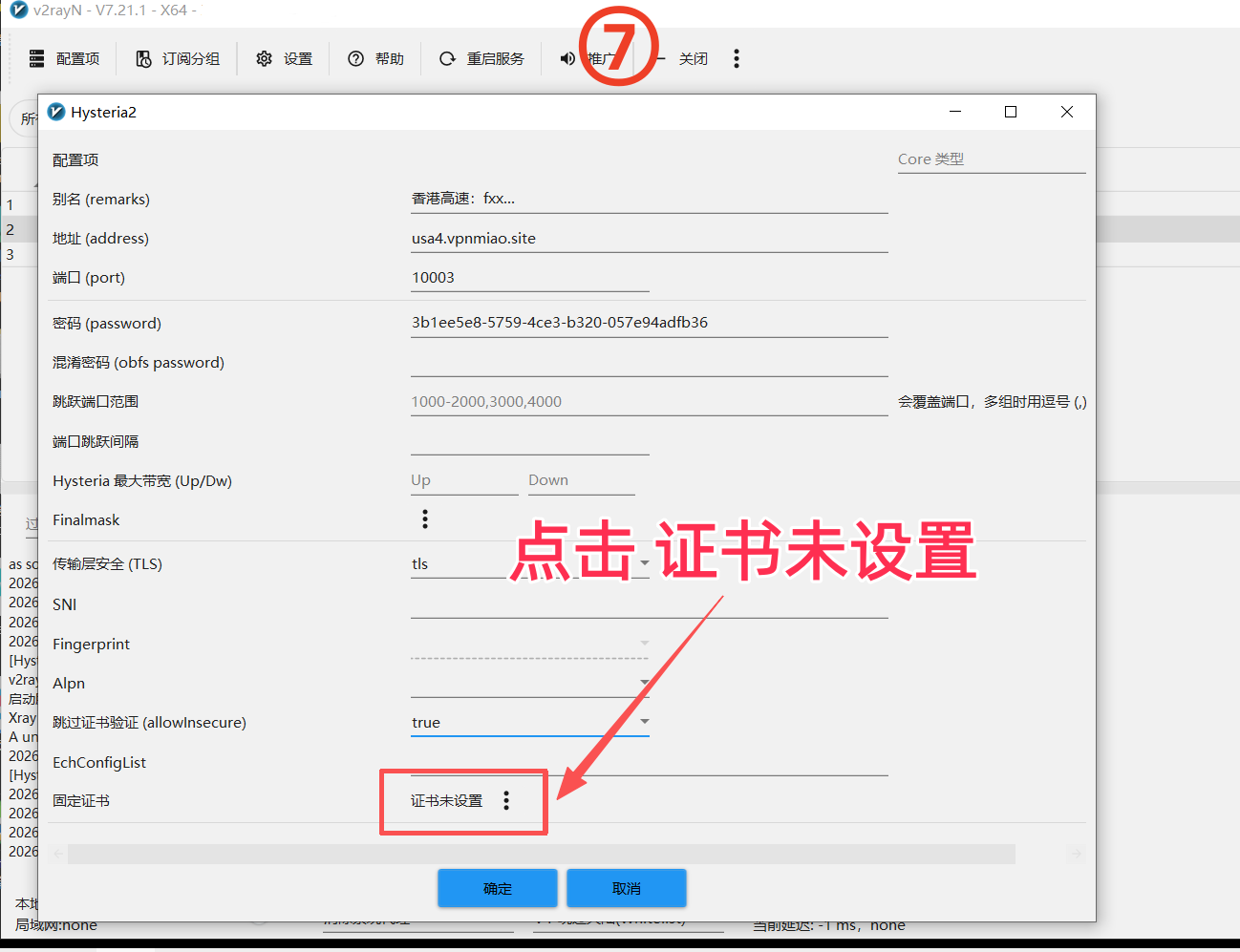Click the 密码 (password) label
1240x952 pixels.
click(107, 324)
